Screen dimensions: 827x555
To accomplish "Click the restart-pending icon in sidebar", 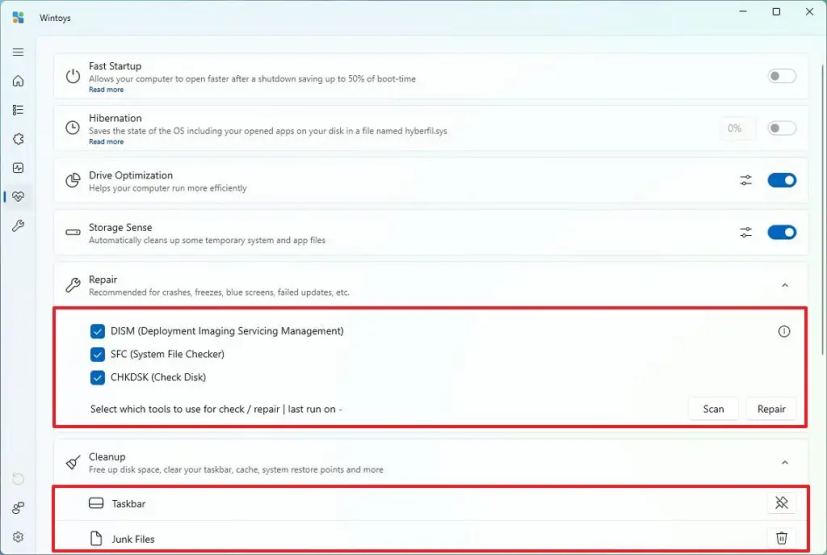I will 18,479.
